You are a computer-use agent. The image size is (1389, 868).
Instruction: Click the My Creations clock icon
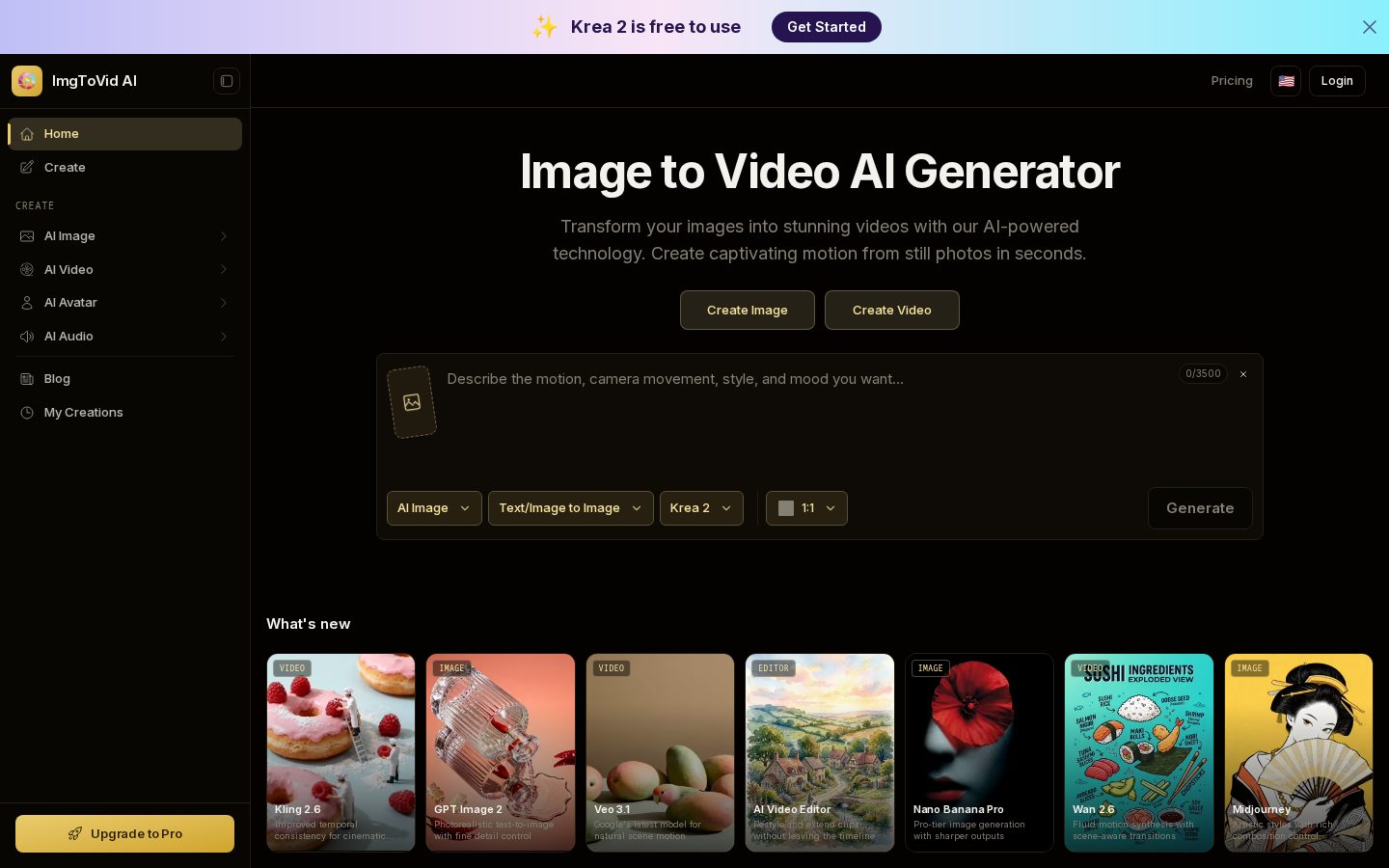click(27, 413)
